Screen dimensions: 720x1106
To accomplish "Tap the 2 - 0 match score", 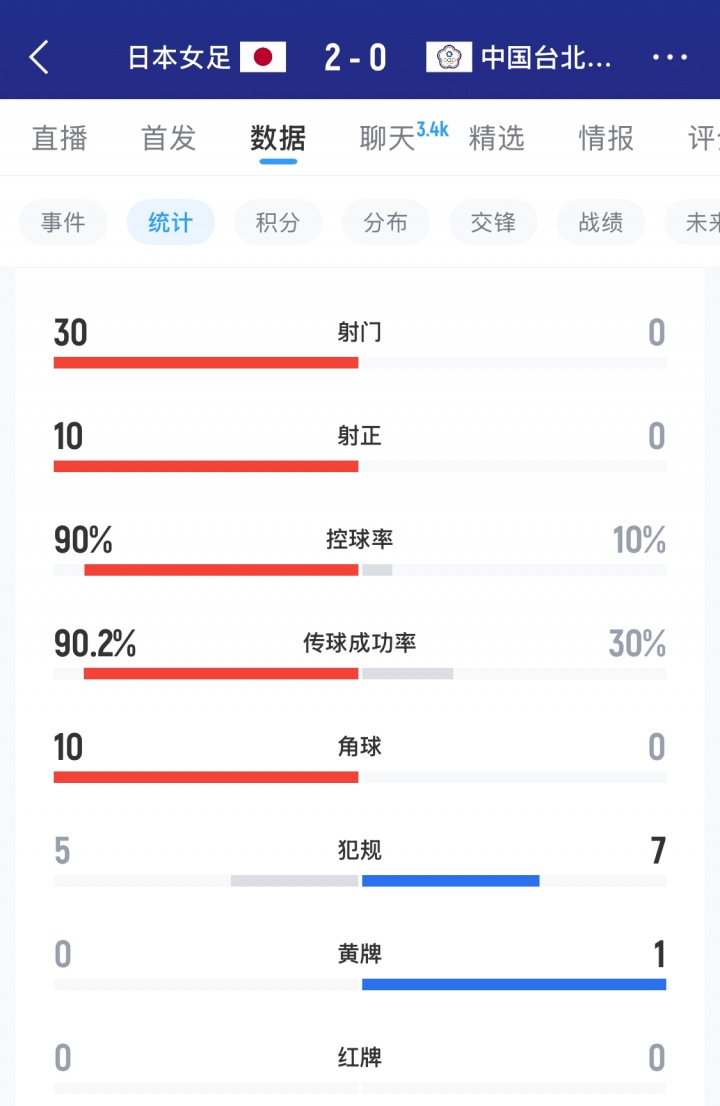I will coord(355,57).
